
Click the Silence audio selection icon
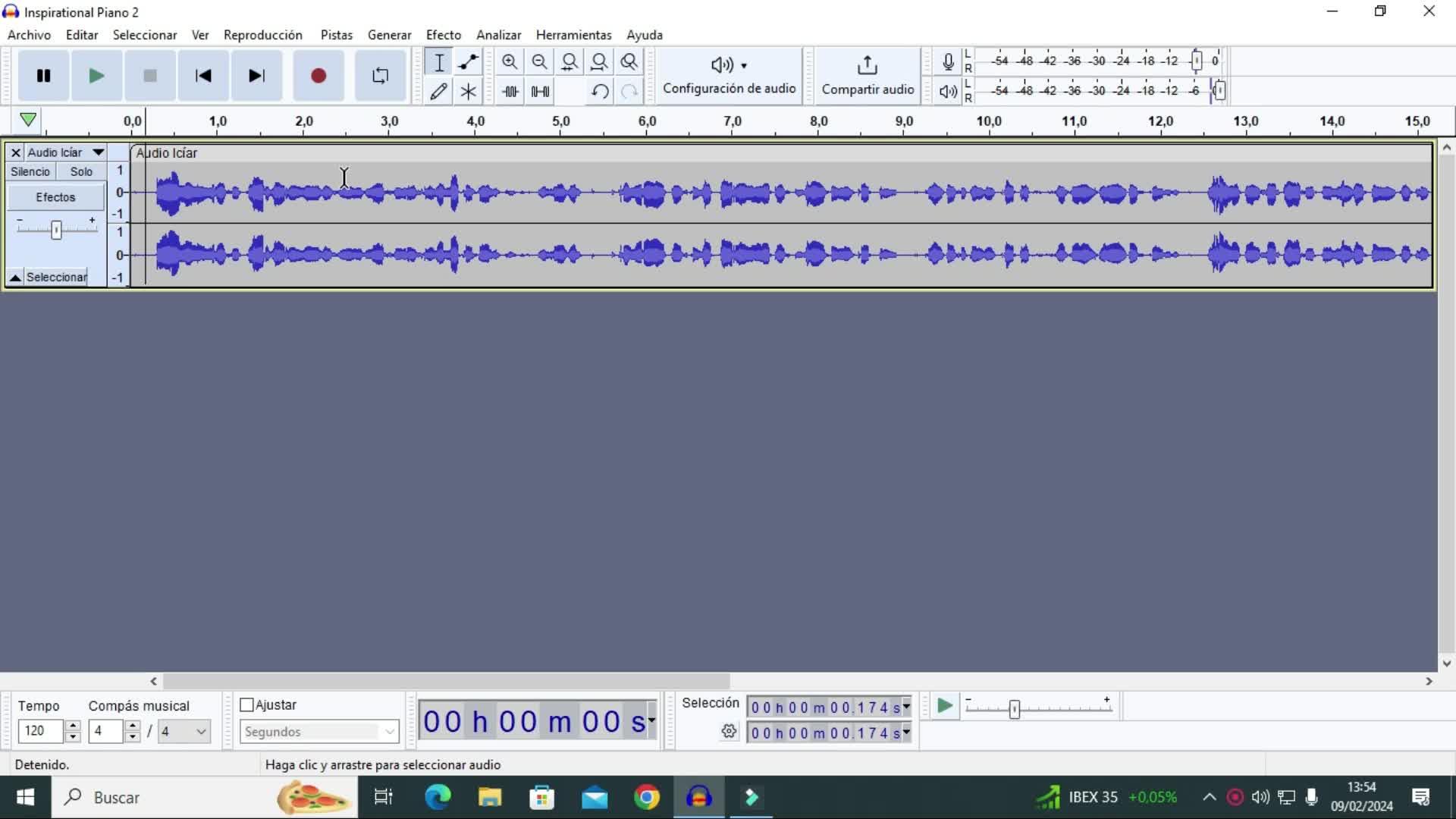click(x=540, y=92)
